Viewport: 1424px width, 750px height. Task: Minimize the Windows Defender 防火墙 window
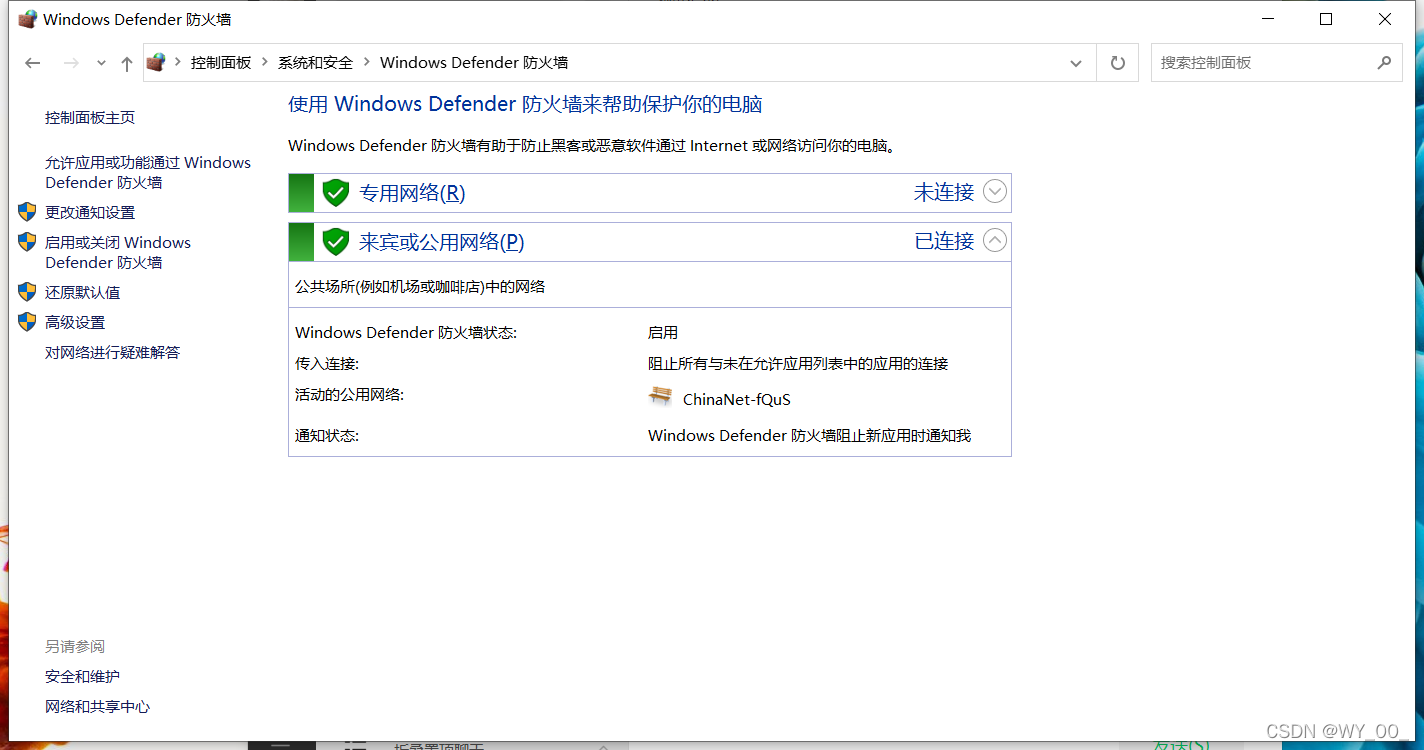pyautogui.click(x=1267, y=19)
